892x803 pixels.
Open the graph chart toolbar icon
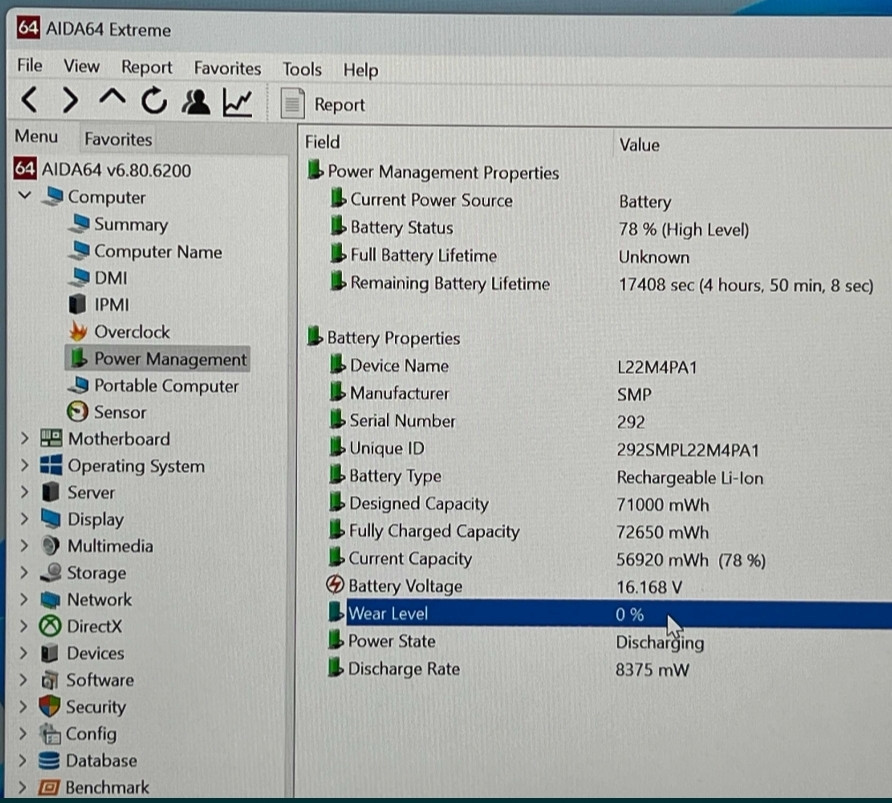coord(238,102)
